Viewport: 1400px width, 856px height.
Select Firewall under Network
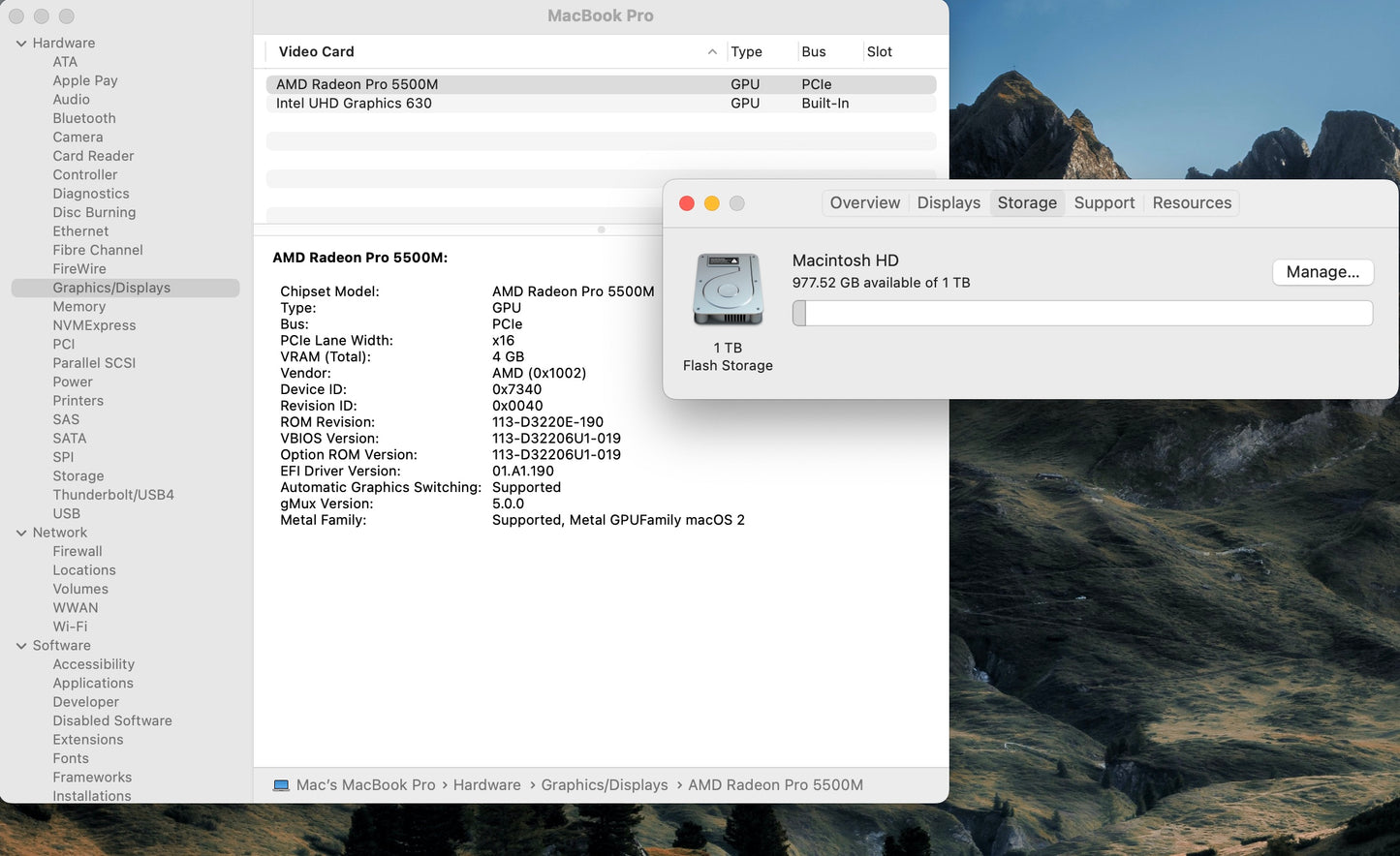[x=78, y=552]
